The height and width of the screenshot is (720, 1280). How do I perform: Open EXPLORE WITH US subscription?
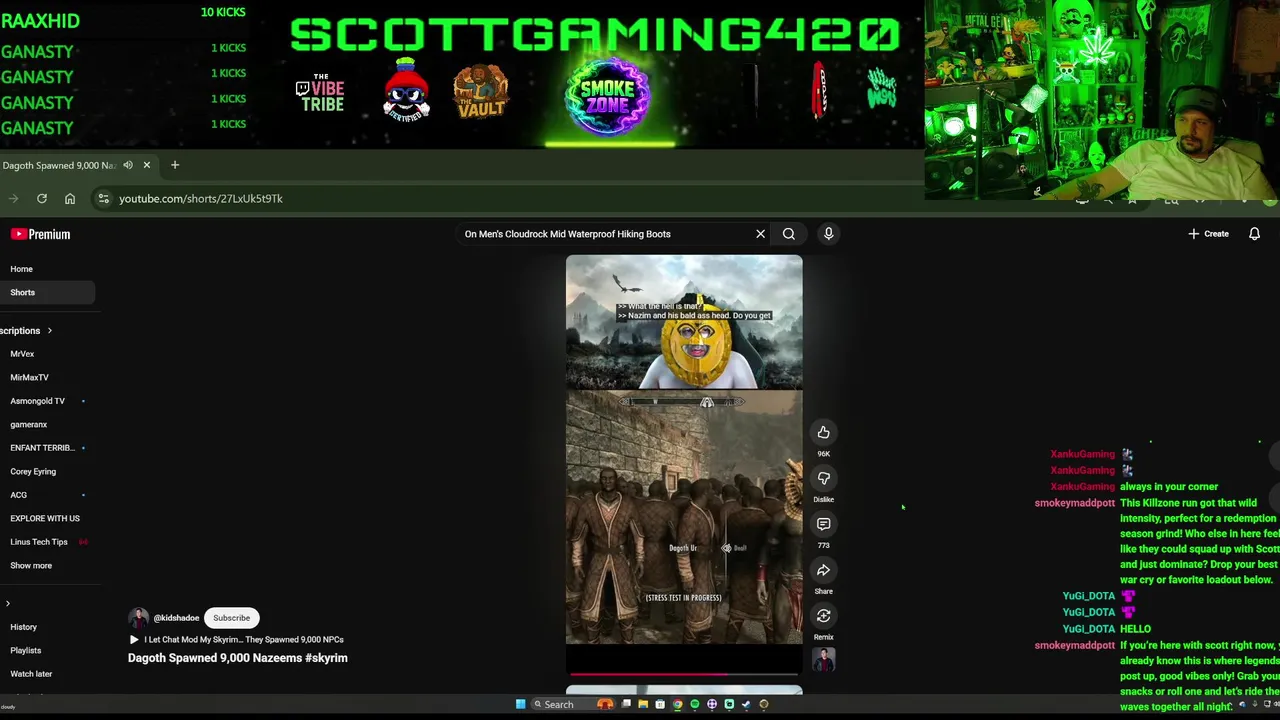(x=44, y=519)
